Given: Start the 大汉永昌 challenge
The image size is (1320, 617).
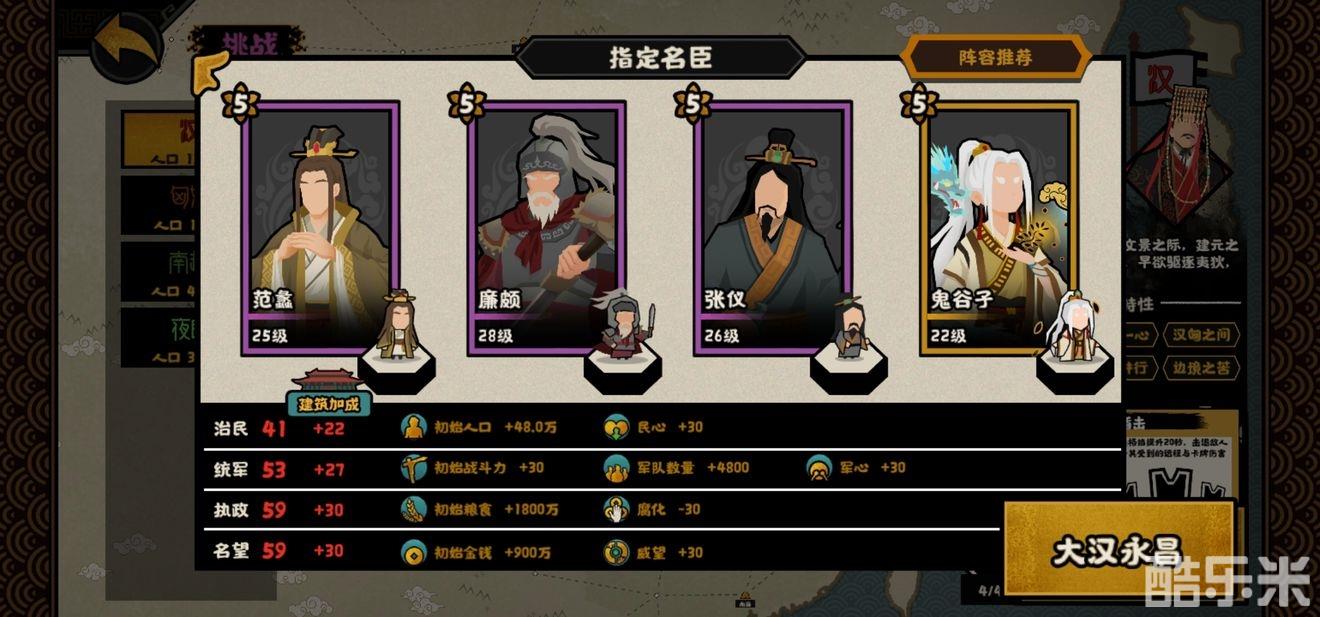Looking at the screenshot, I should pos(1117,550).
